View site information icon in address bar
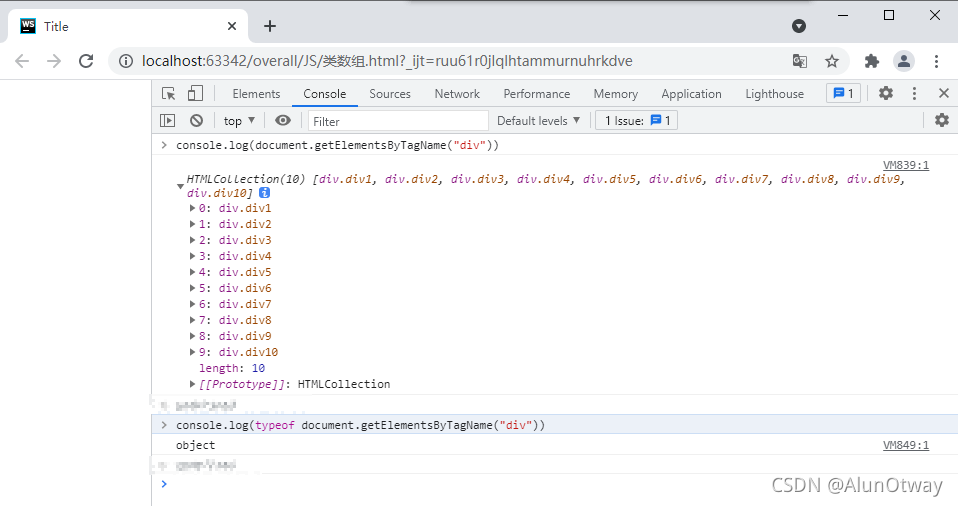This screenshot has height=506, width=958. (x=125, y=61)
